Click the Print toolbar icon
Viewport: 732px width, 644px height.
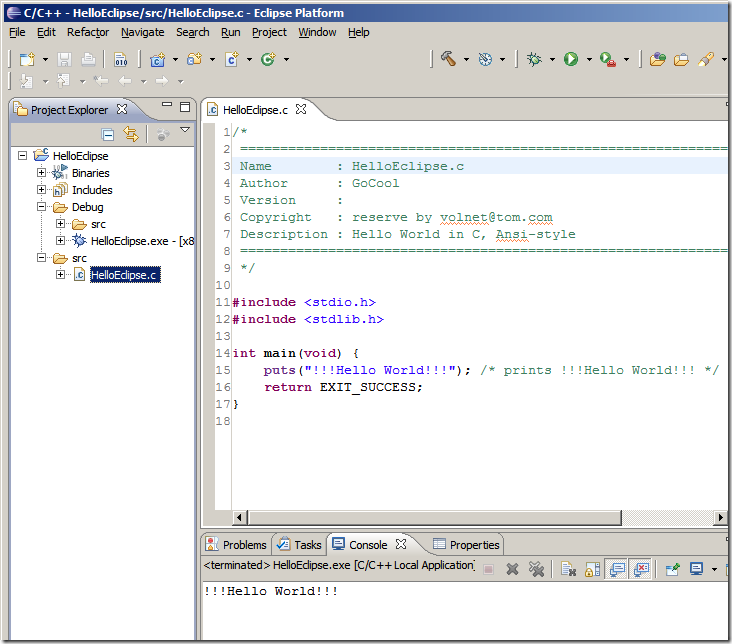(88, 59)
